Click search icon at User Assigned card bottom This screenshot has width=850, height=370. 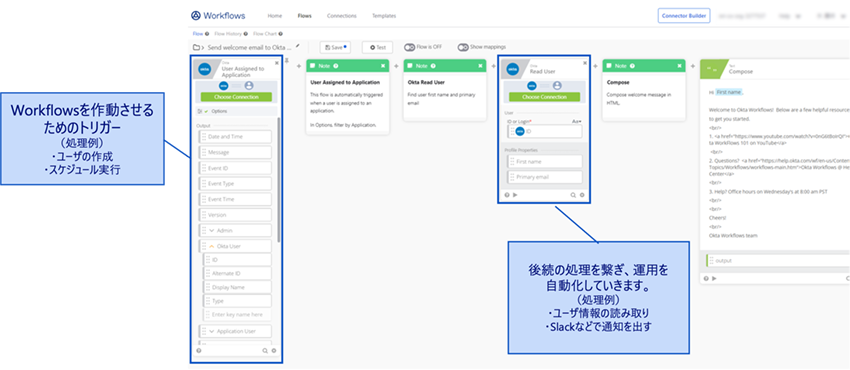pos(265,350)
